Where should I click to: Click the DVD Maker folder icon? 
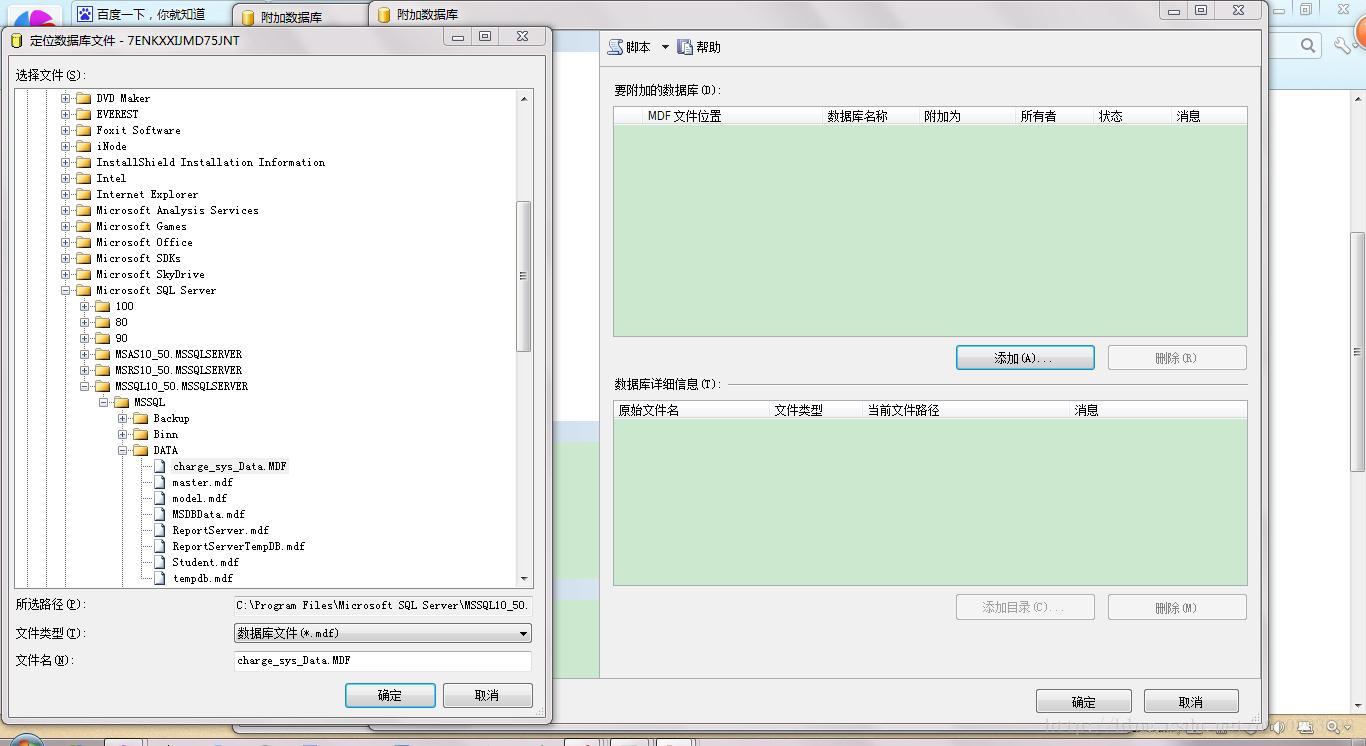coord(84,98)
